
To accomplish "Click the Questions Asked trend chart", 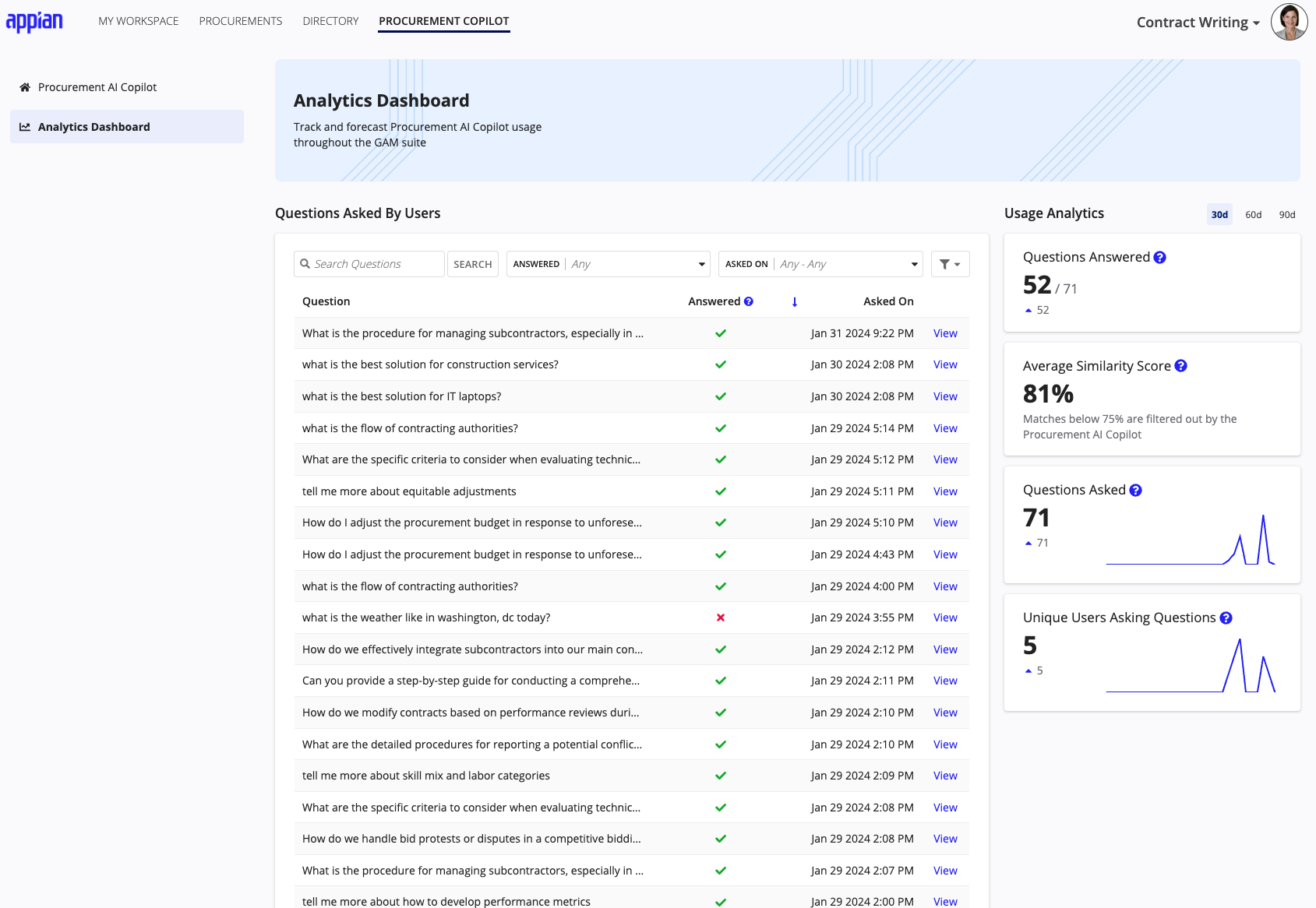I will pyautogui.click(x=1191, y=539).
